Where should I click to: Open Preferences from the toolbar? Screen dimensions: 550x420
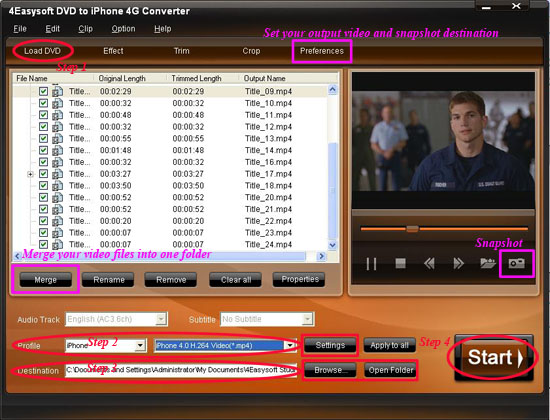[322, 51]
